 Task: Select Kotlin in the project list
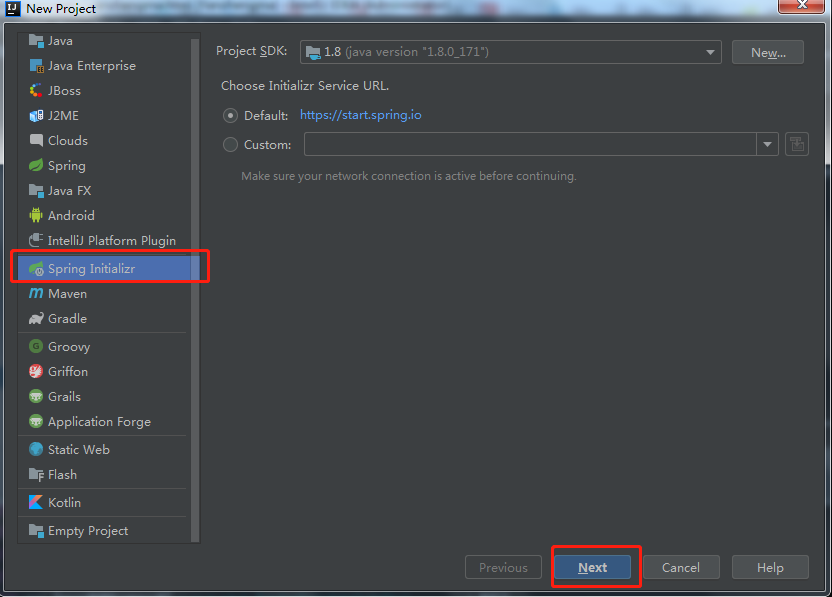104,503
